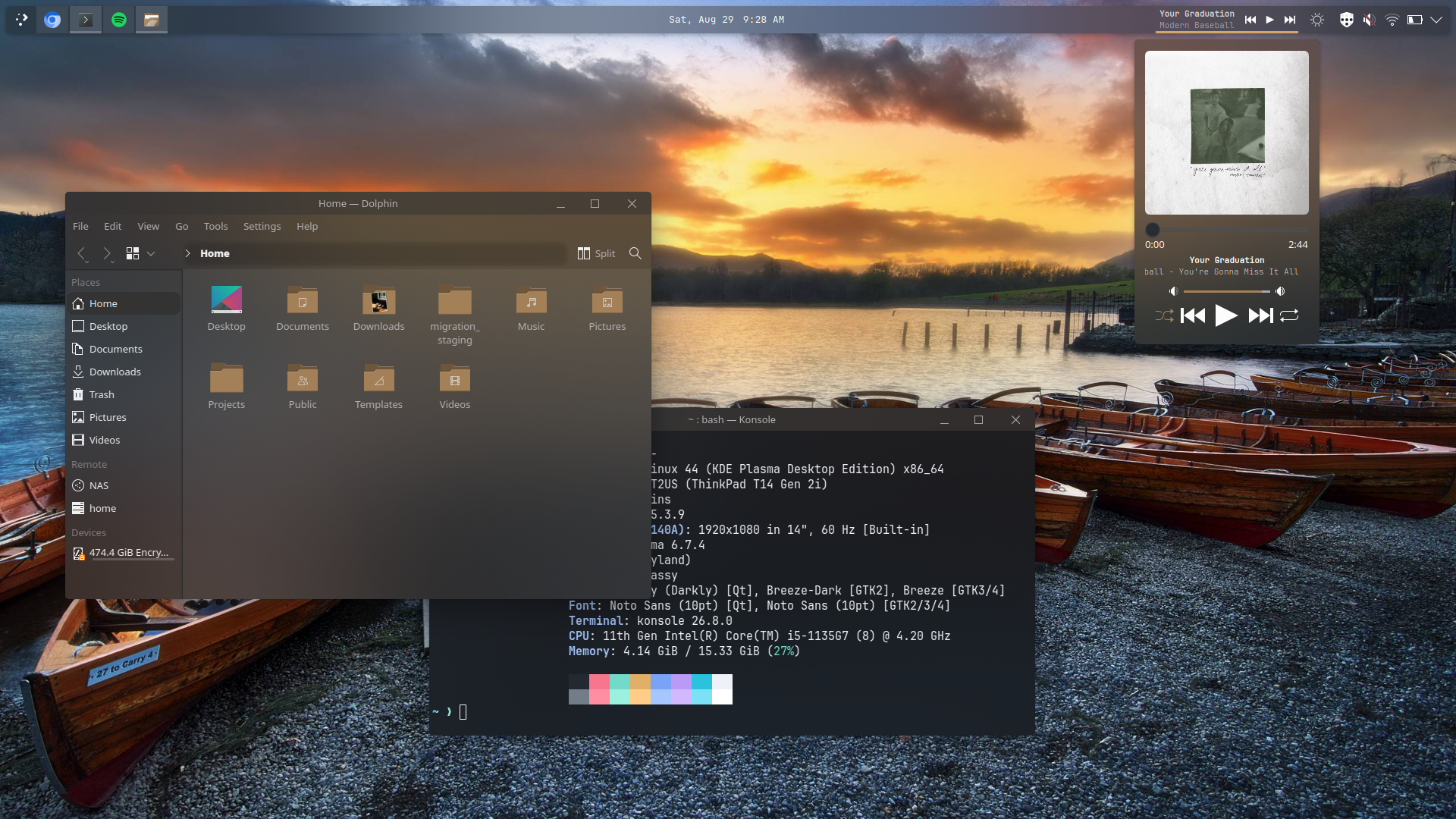Expand the breadcrumb arrow before Home

(187, 253)
